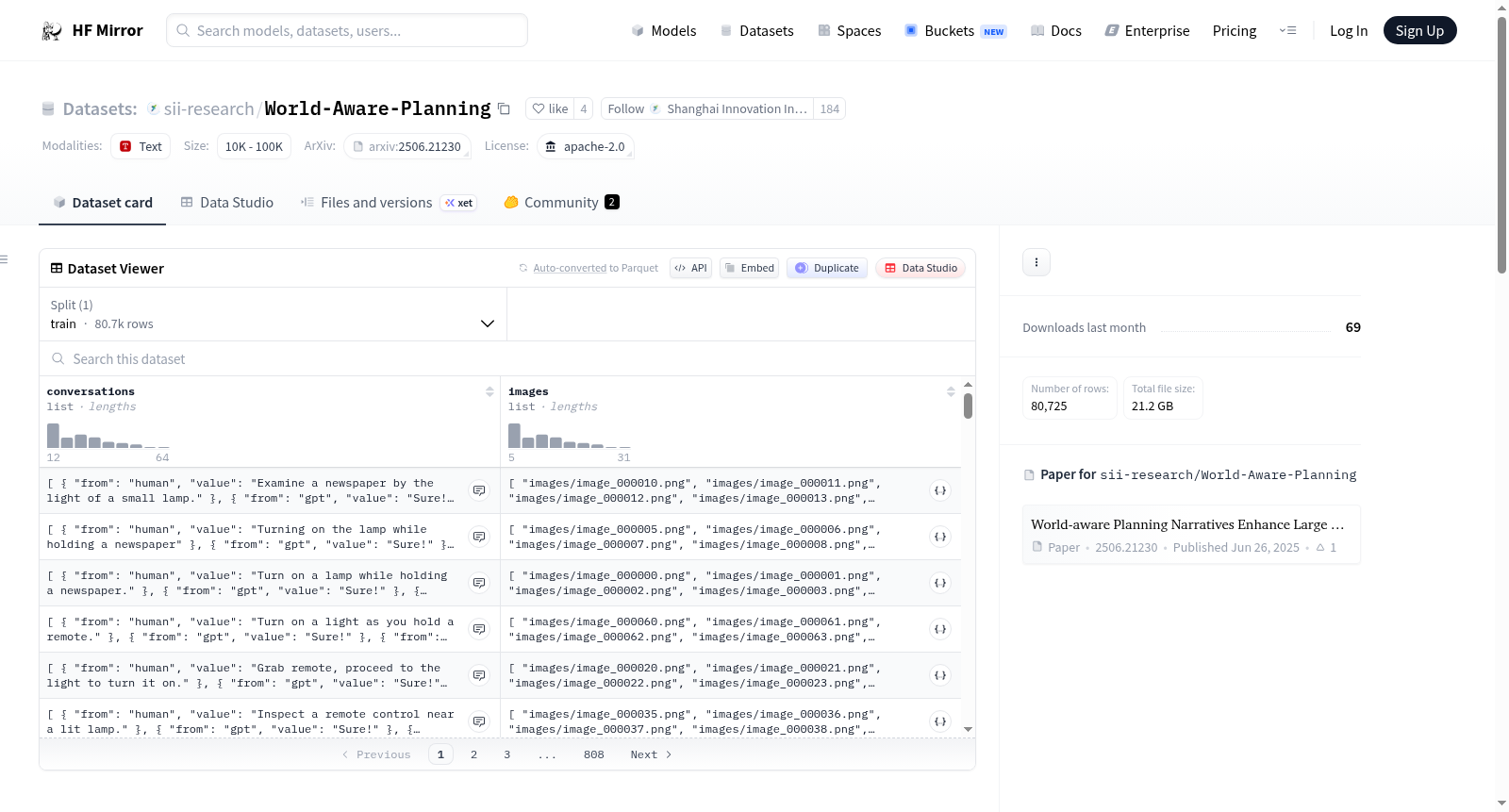The height and width of the screenshot is (812, 1509).
Task: Sort the images column
Action: click(951, 391)
